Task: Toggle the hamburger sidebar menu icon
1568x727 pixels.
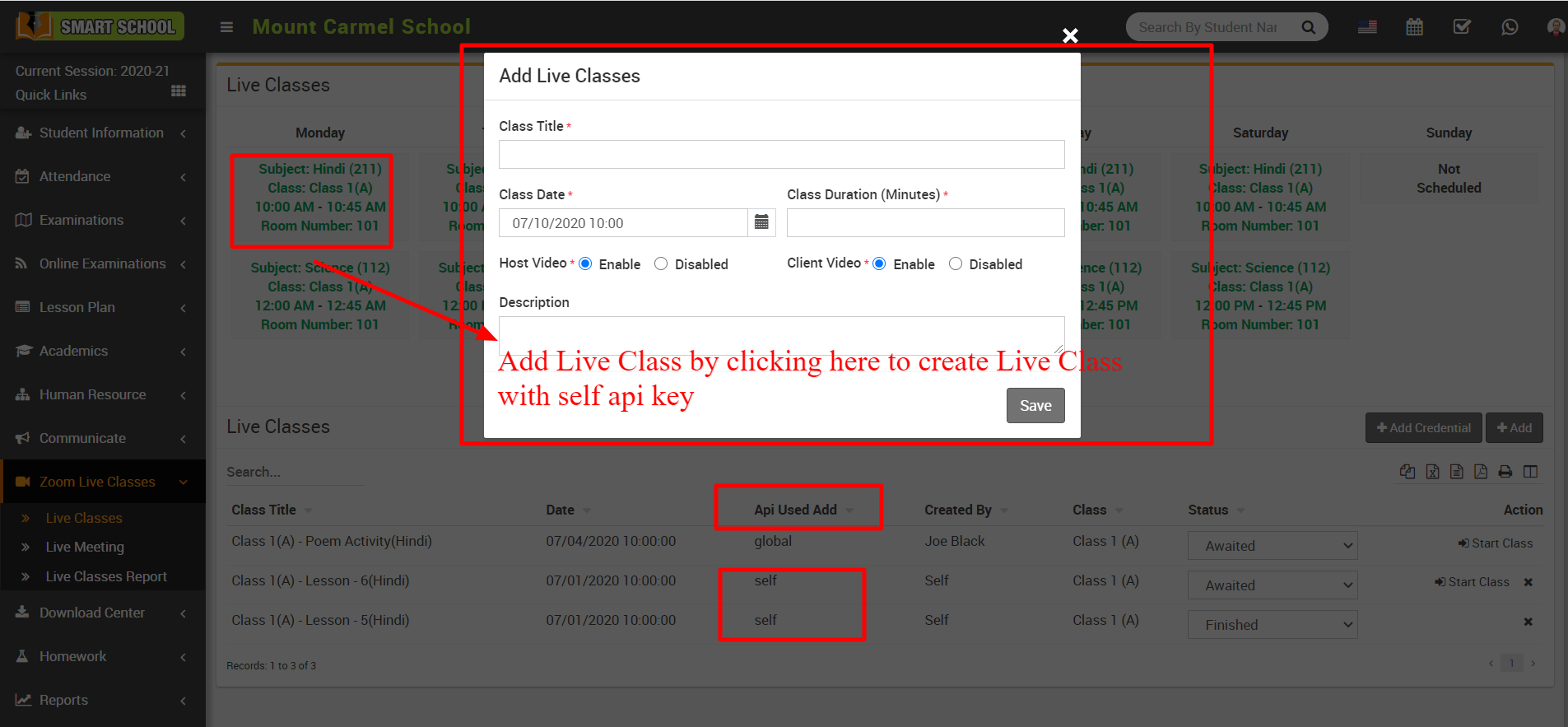Action: pos(226,27)
